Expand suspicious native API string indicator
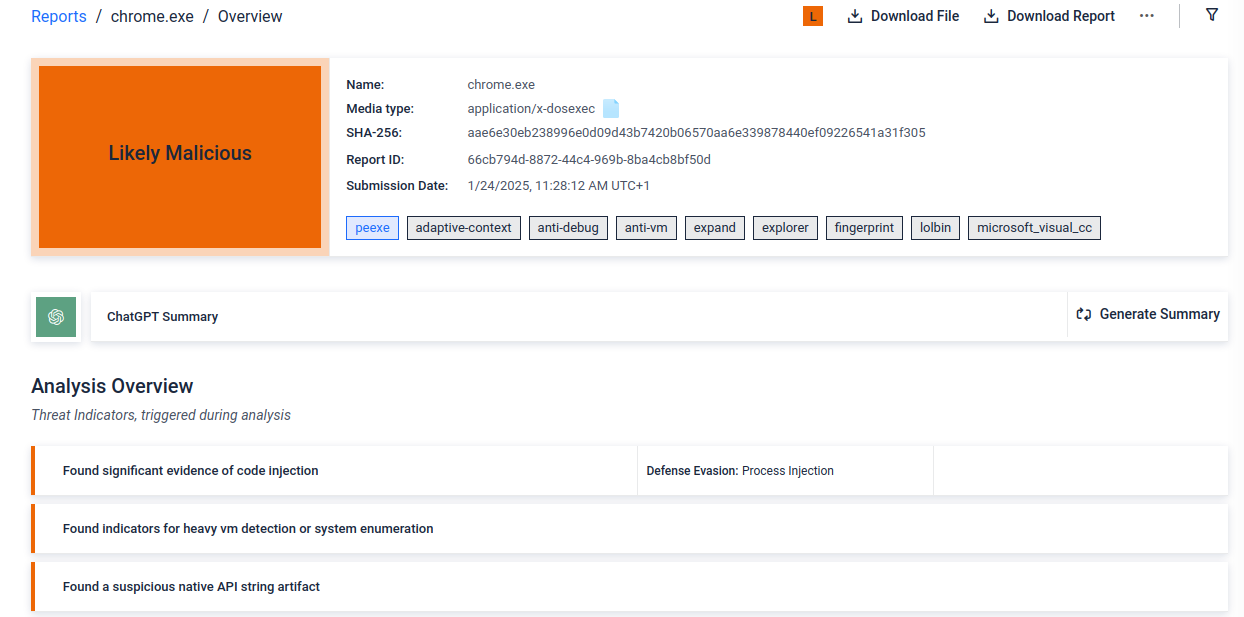The width and height of the screenshot is (1244, 617). [x=629, y=587]
